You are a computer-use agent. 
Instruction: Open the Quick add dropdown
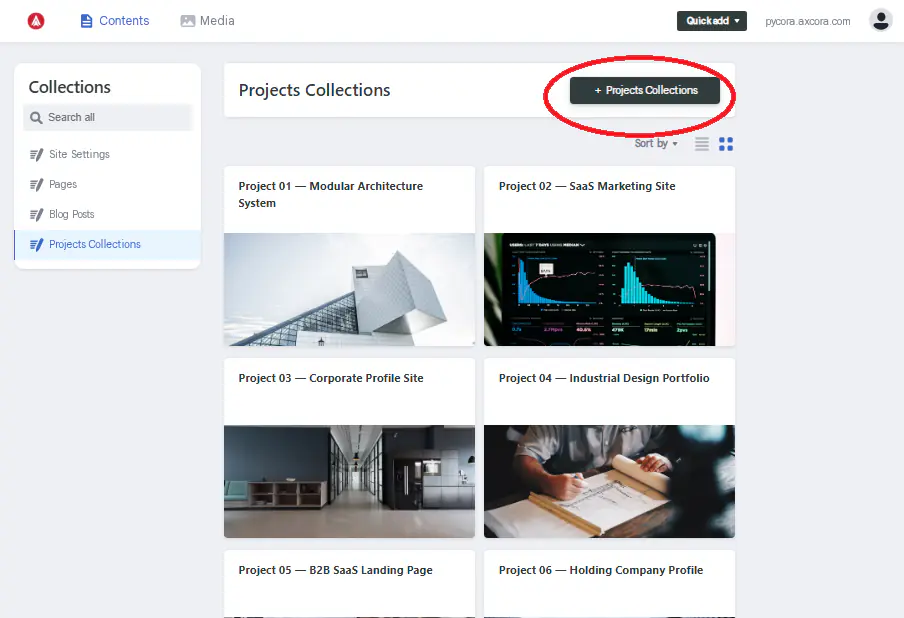tap(711, 21)
